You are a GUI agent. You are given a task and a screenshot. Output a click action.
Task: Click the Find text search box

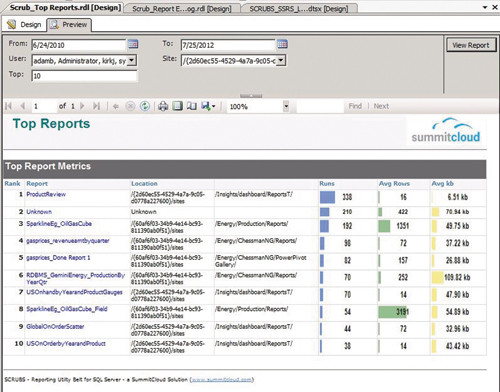320,106
